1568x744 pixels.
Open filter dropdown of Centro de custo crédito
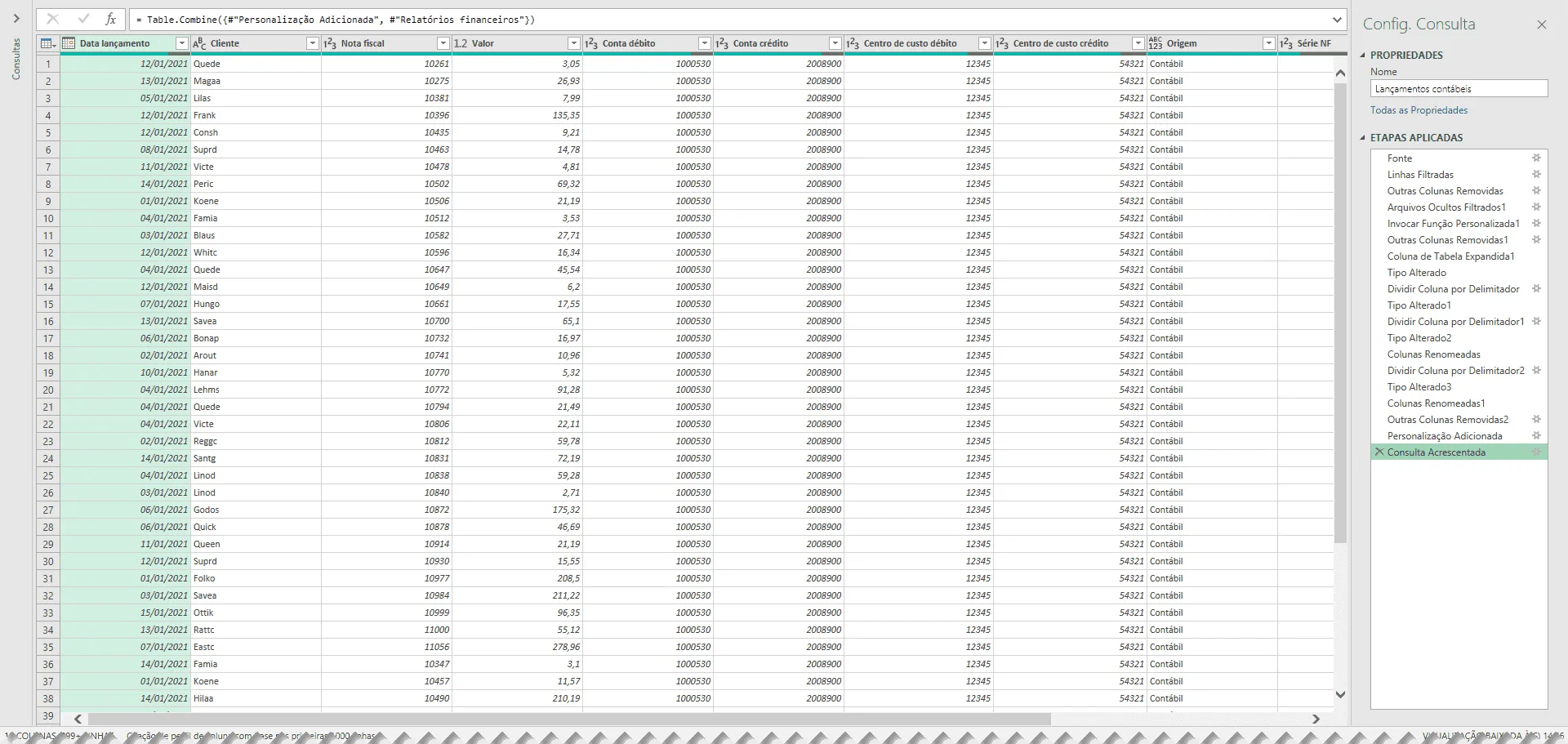pos(1138,43)
